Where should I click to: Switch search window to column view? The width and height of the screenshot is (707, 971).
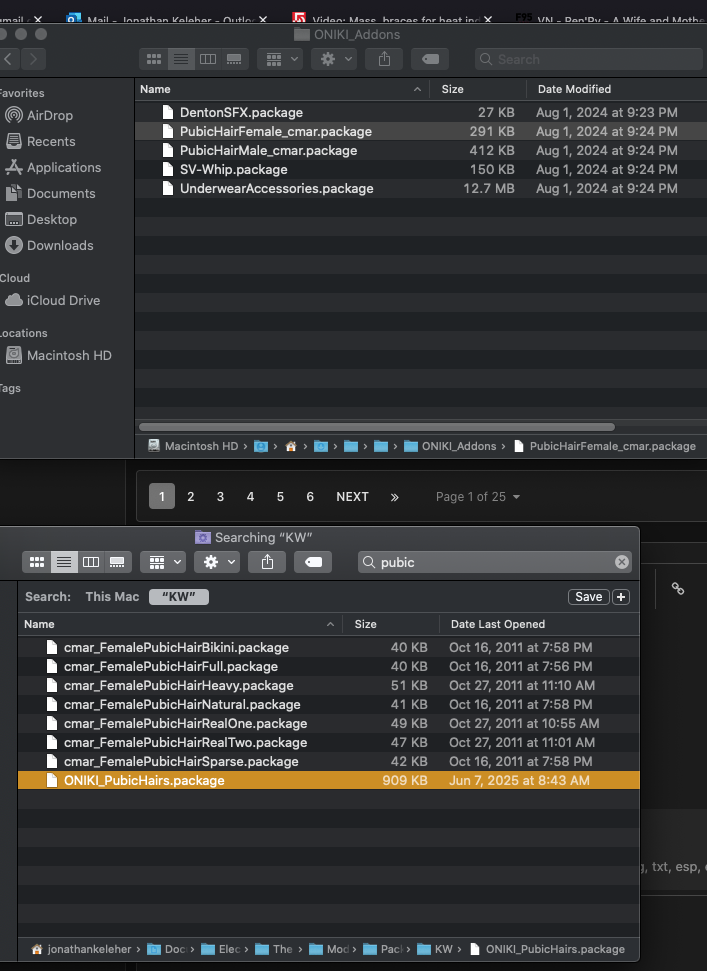pyautogui.click(x=90, y=562)
